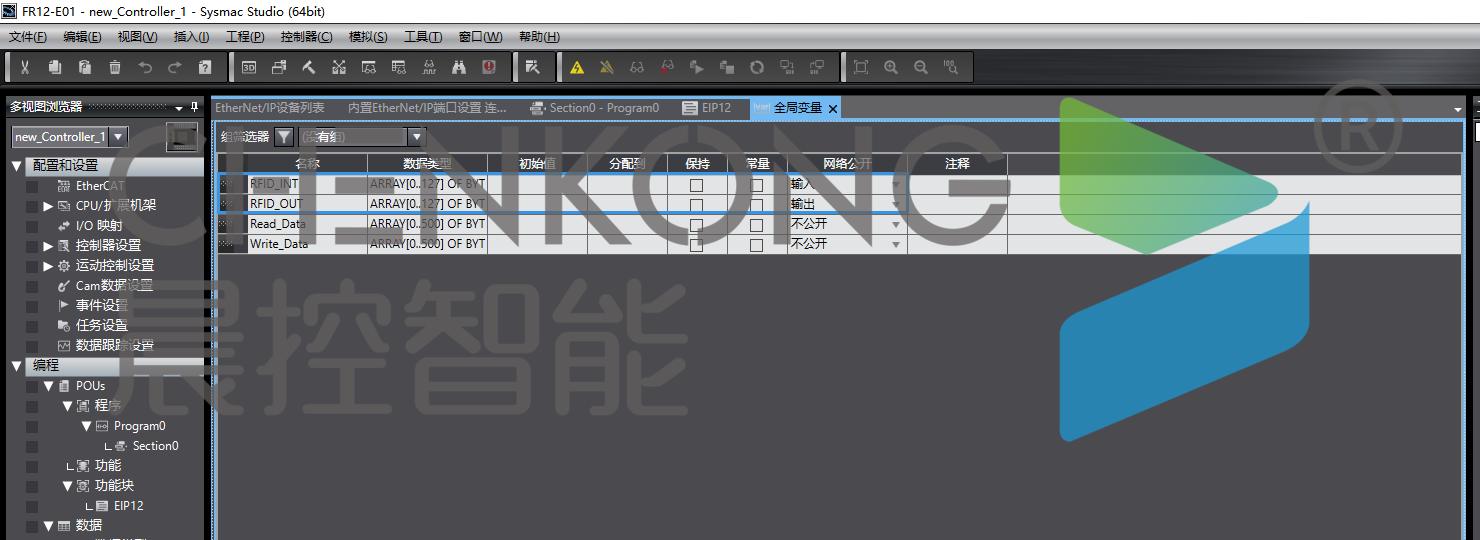The width and height of the screenshot is (1480, 540).
Task: Click the Write_Data variable name cell
Action: pyautogui.click(x=307, y=245)
